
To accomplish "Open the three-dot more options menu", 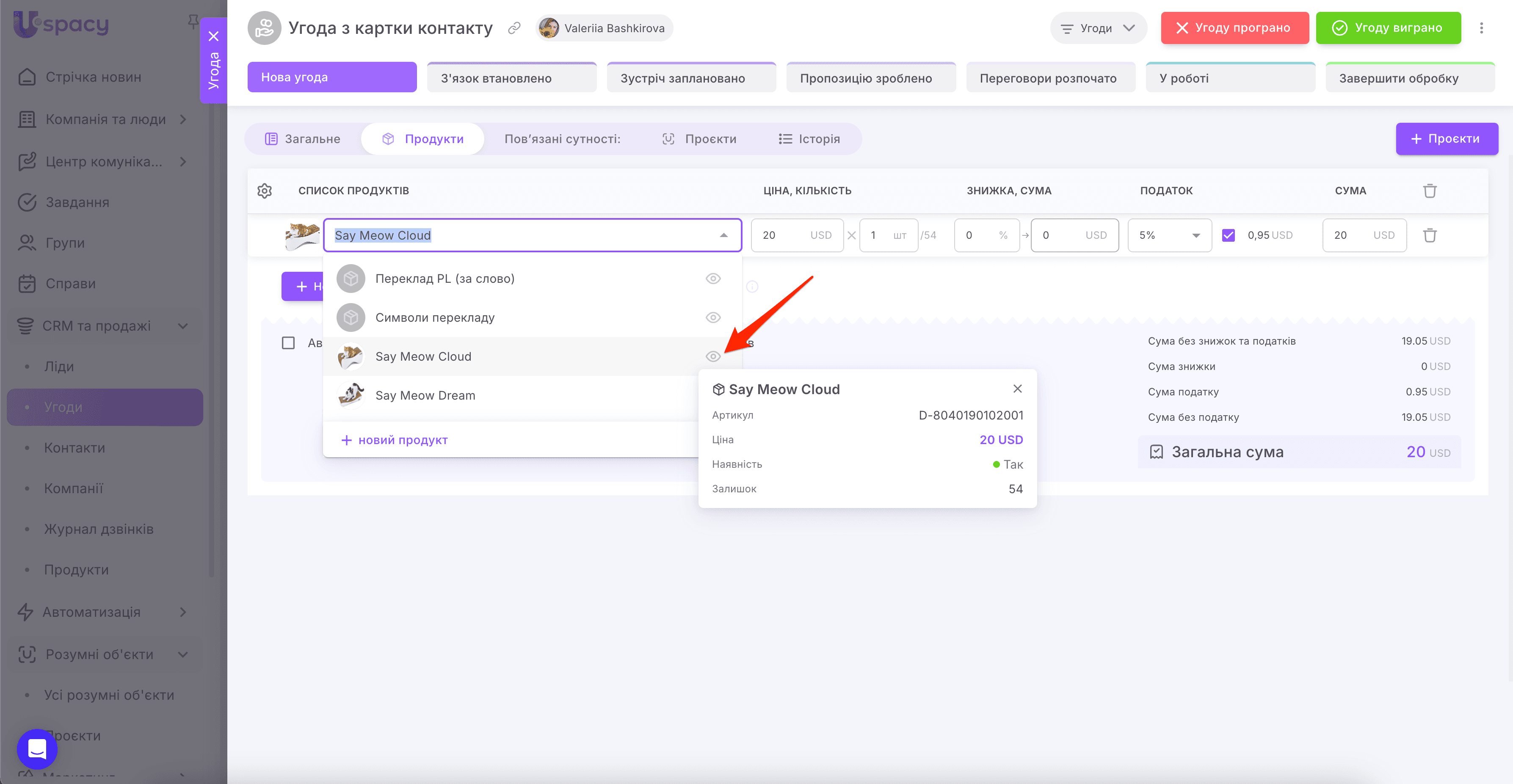I will [x=1481, y=28].
